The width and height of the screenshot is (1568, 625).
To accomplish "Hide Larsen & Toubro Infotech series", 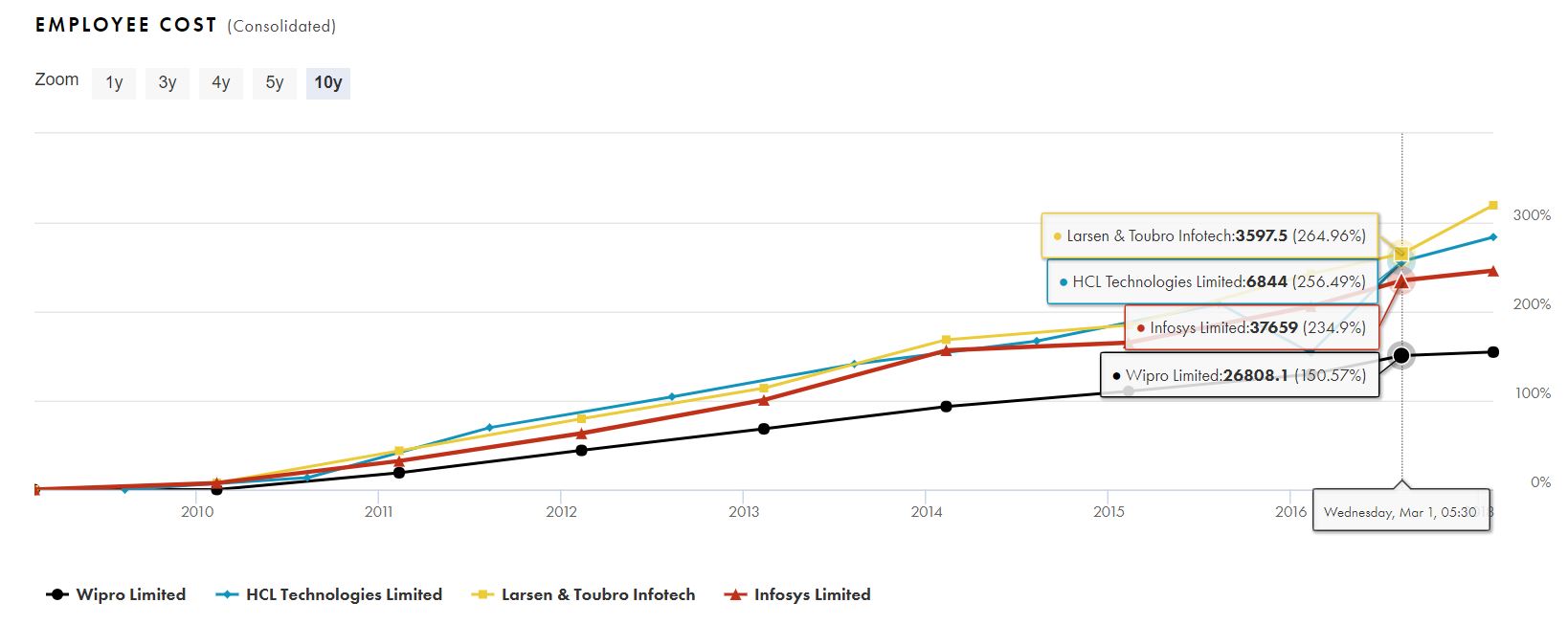I will (x=598, y=594).
